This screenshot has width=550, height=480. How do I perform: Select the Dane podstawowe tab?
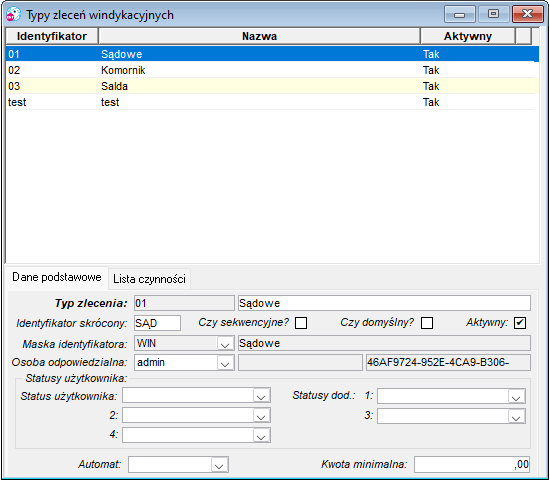click(57, 277)
